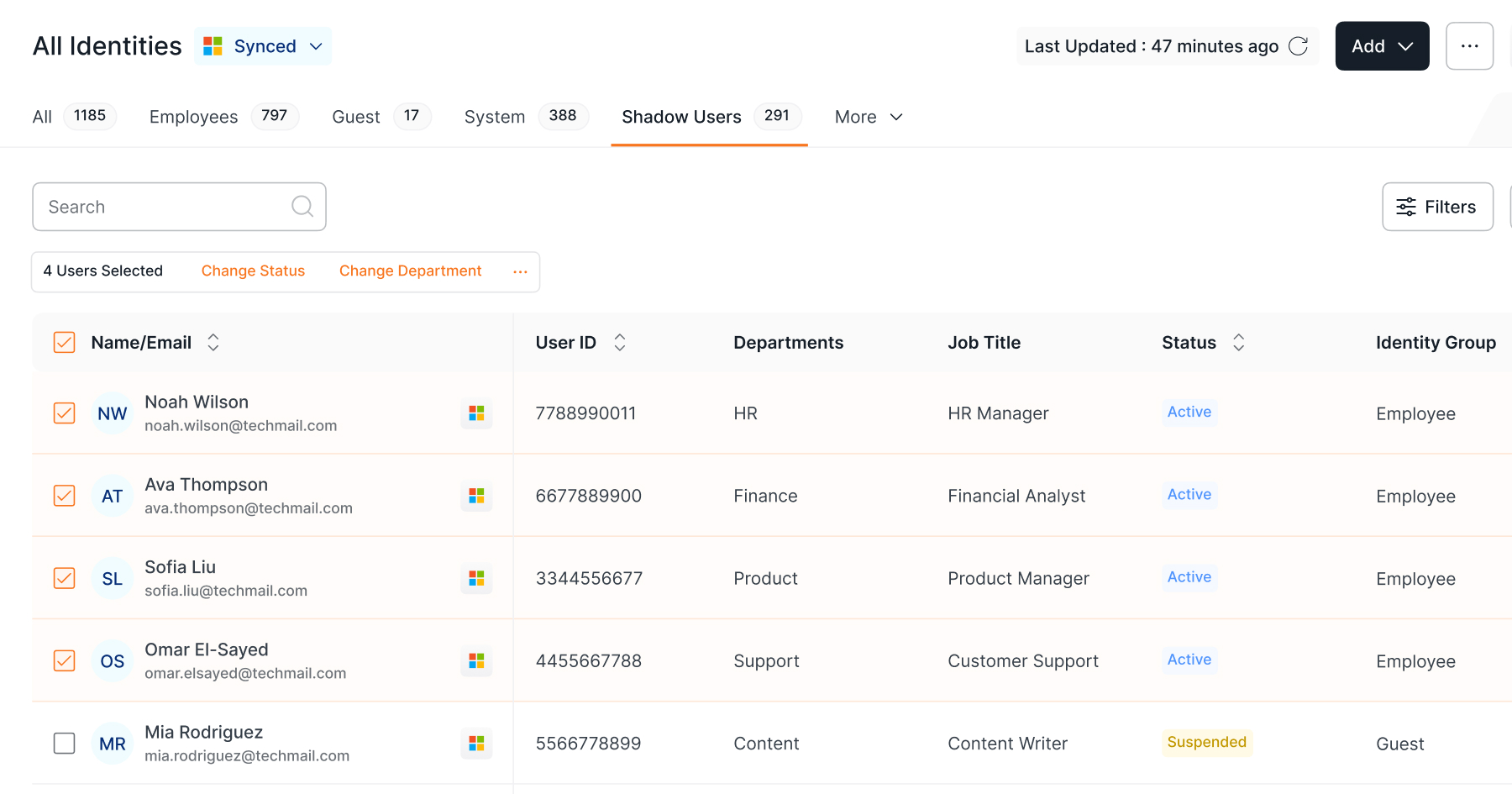Click the AT avatar for Ava Thompson

113,496
